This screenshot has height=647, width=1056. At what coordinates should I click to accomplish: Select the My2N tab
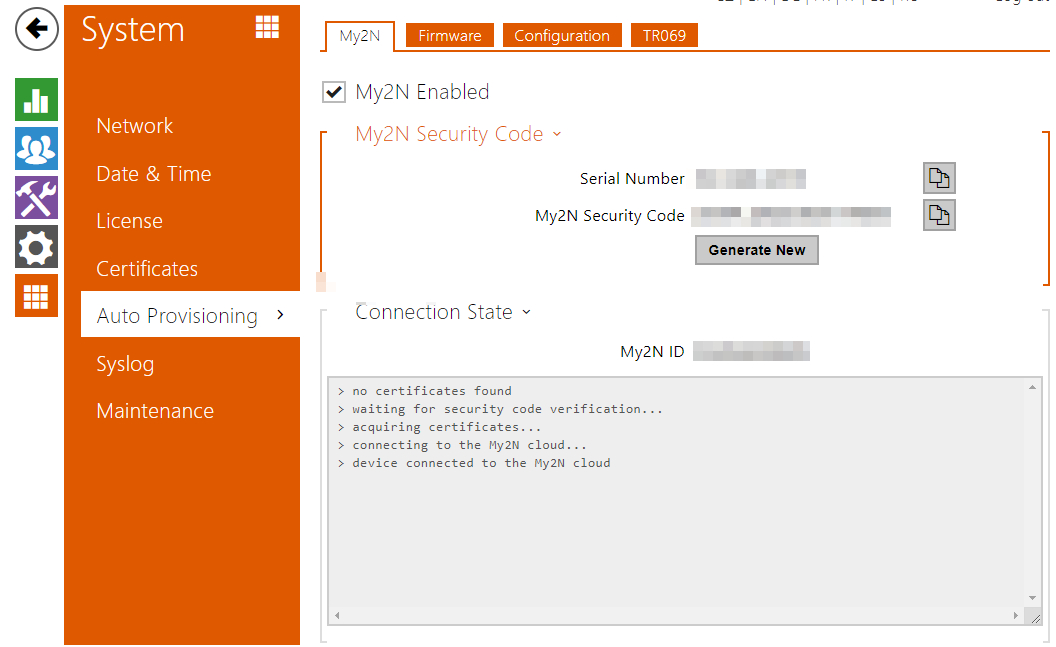pos(359,33)
